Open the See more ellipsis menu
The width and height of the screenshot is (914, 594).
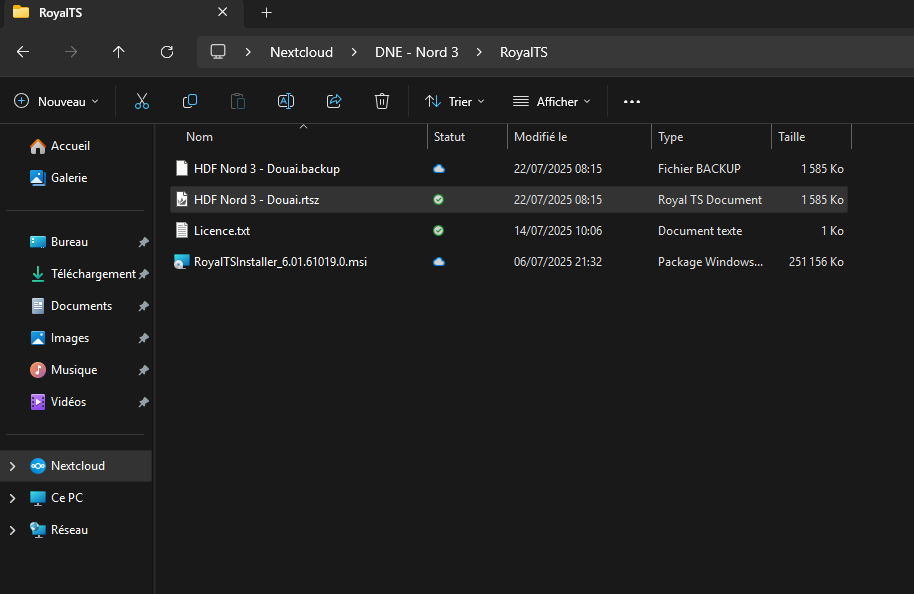tap(632, 101)
